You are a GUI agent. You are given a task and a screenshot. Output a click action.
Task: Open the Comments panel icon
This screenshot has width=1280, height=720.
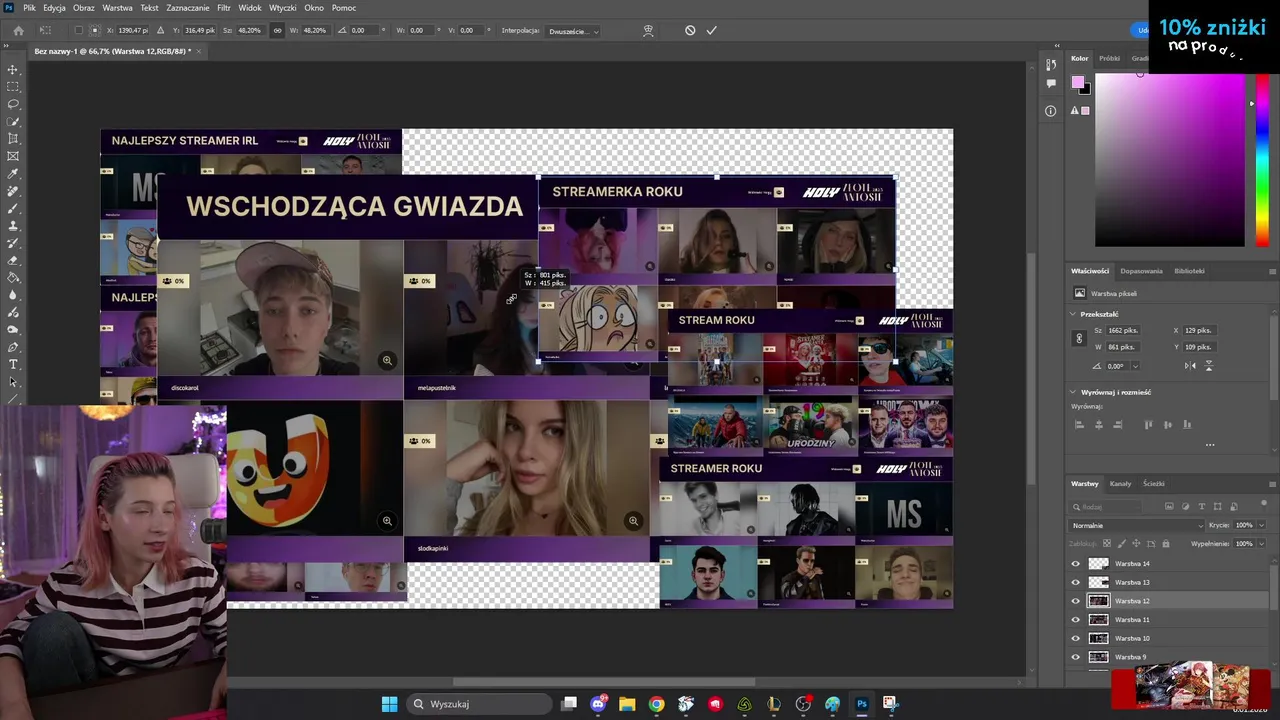1050,84
